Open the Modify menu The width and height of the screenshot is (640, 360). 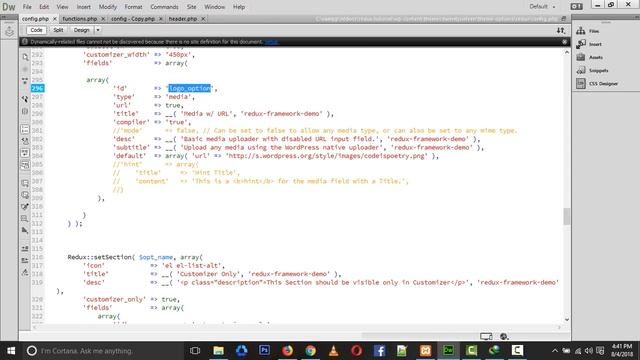click(x=108, y=7)
